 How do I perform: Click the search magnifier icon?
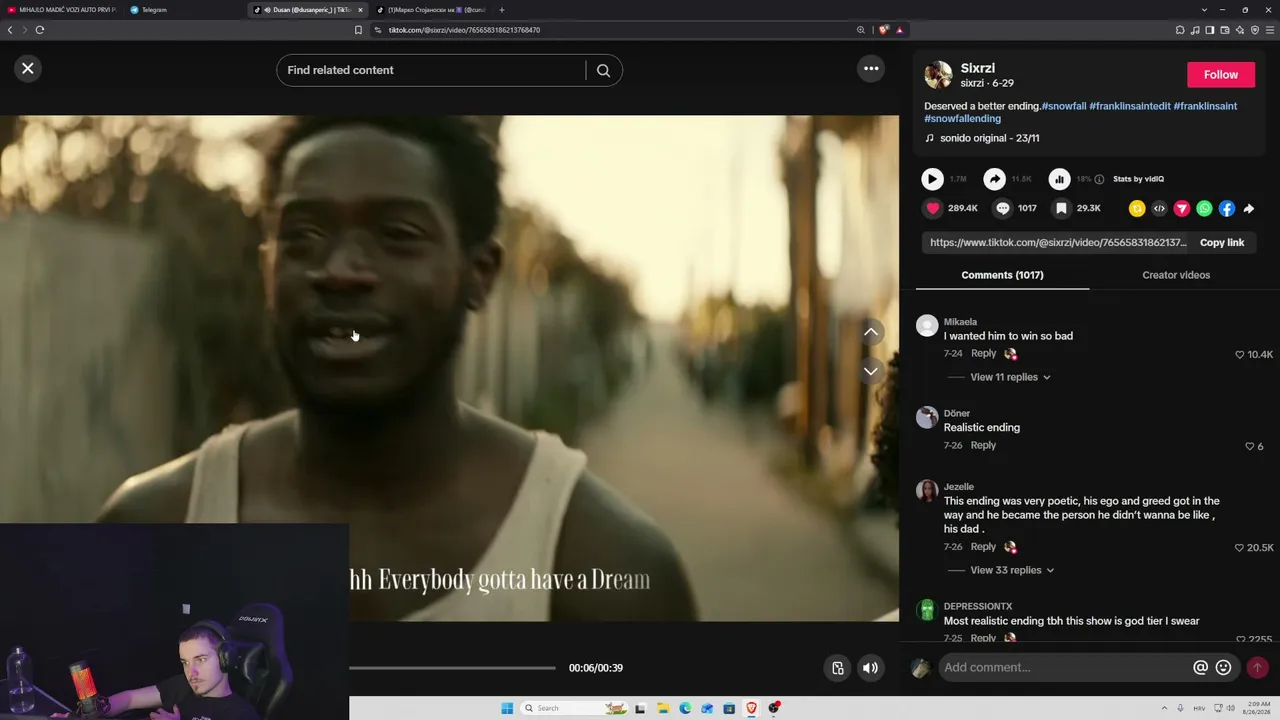pos(603,70)
